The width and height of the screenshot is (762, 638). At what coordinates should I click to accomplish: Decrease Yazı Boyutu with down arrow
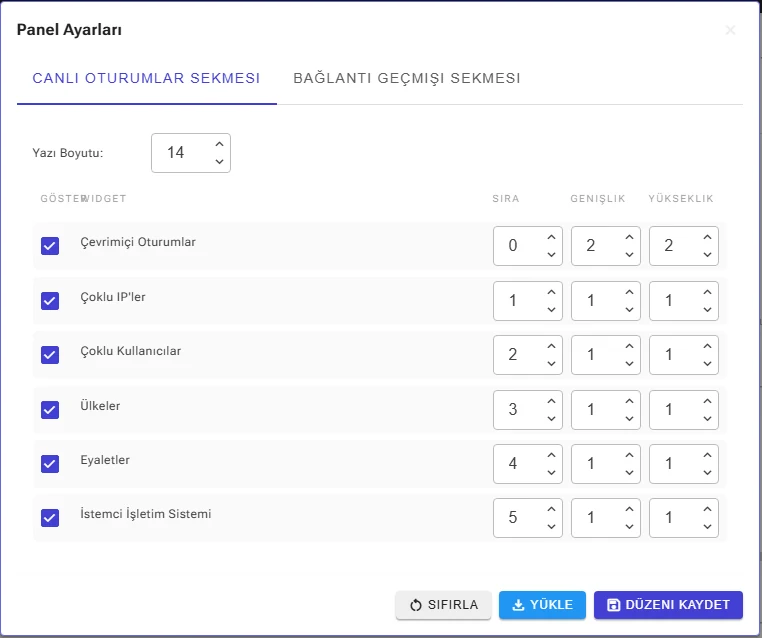pos(220,161)
